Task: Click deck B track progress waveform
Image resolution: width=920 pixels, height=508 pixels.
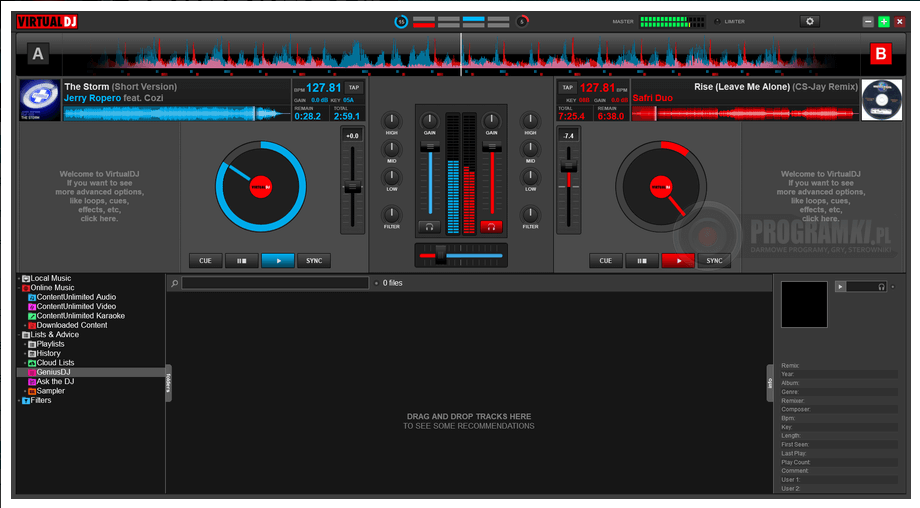Action: (745, 114)
